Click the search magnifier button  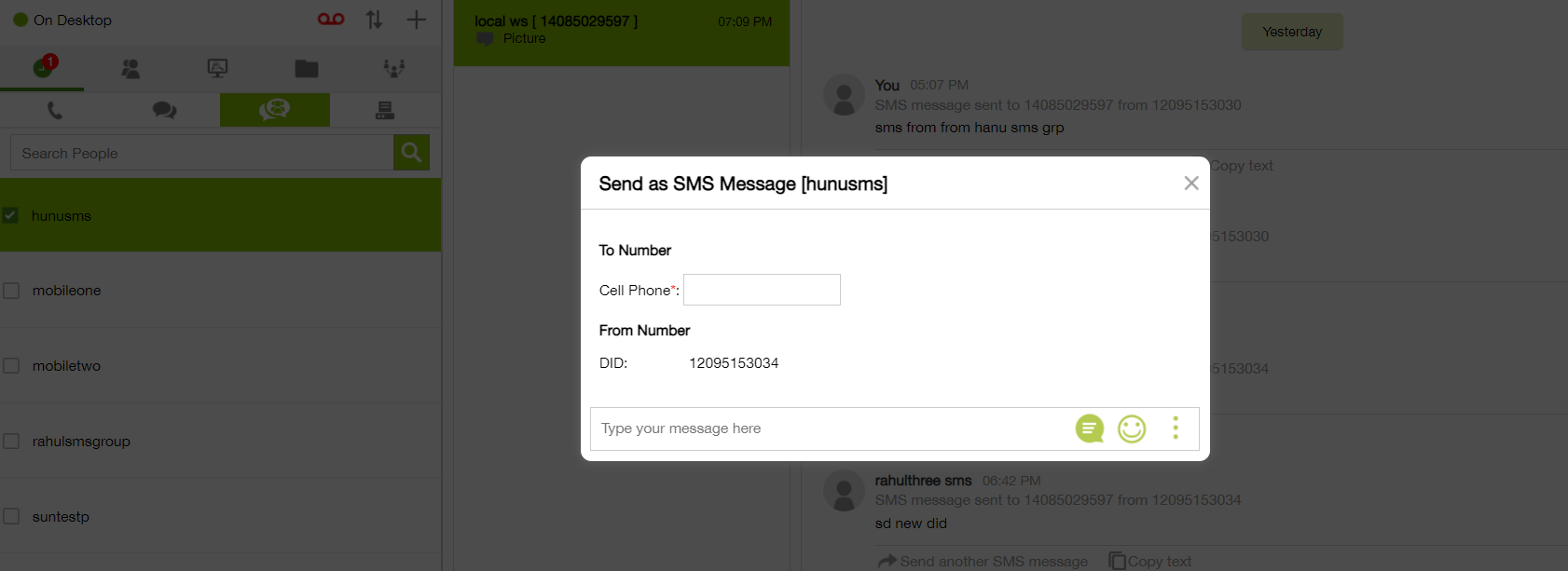point(411,153)
